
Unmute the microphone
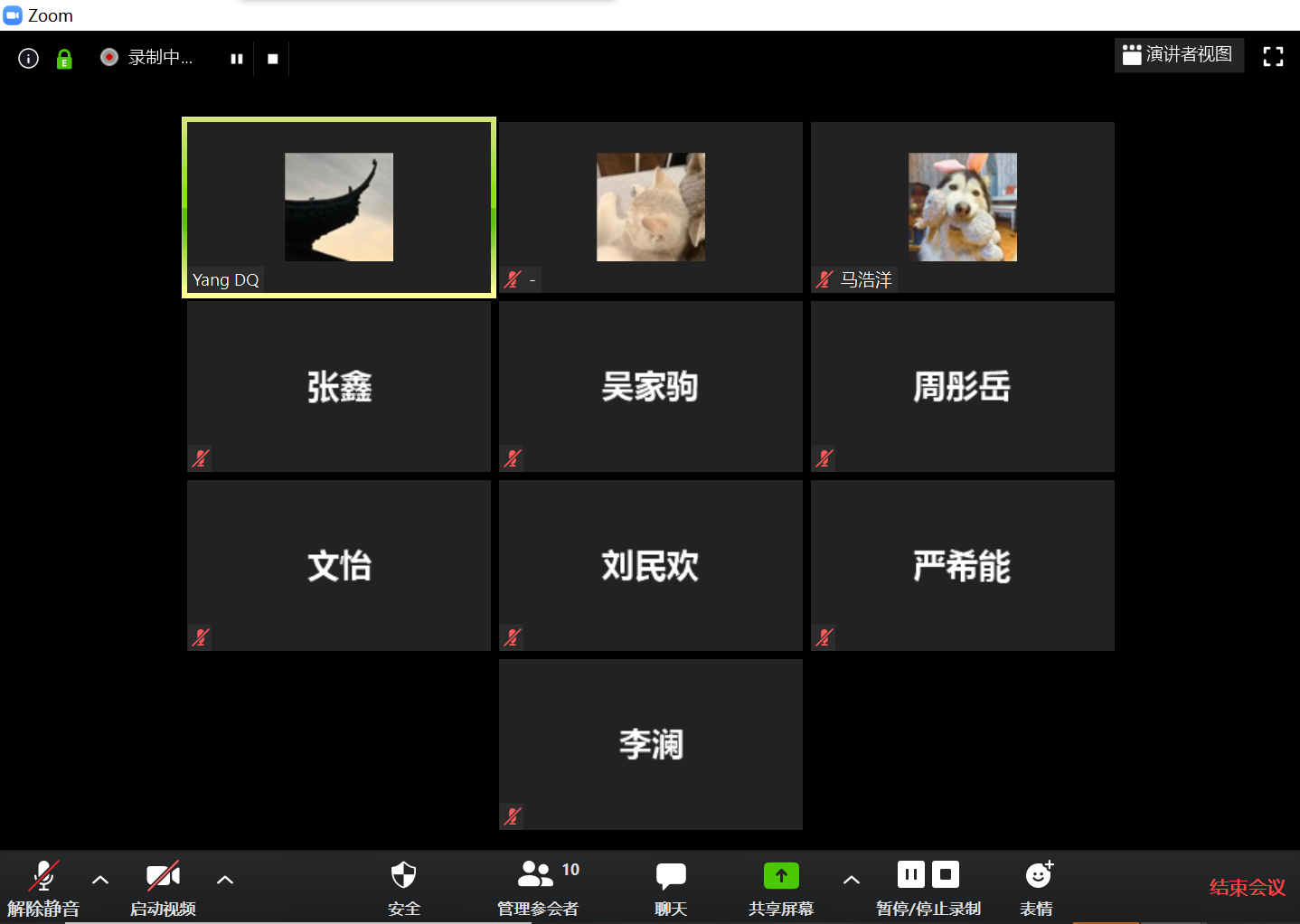[x=43, y=887]
